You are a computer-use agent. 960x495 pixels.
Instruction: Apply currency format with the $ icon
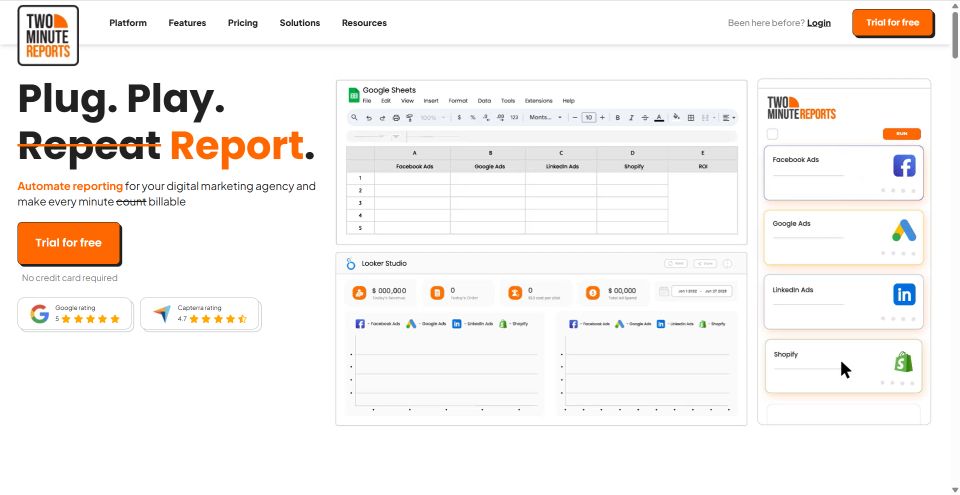click(x=459, y=118)
